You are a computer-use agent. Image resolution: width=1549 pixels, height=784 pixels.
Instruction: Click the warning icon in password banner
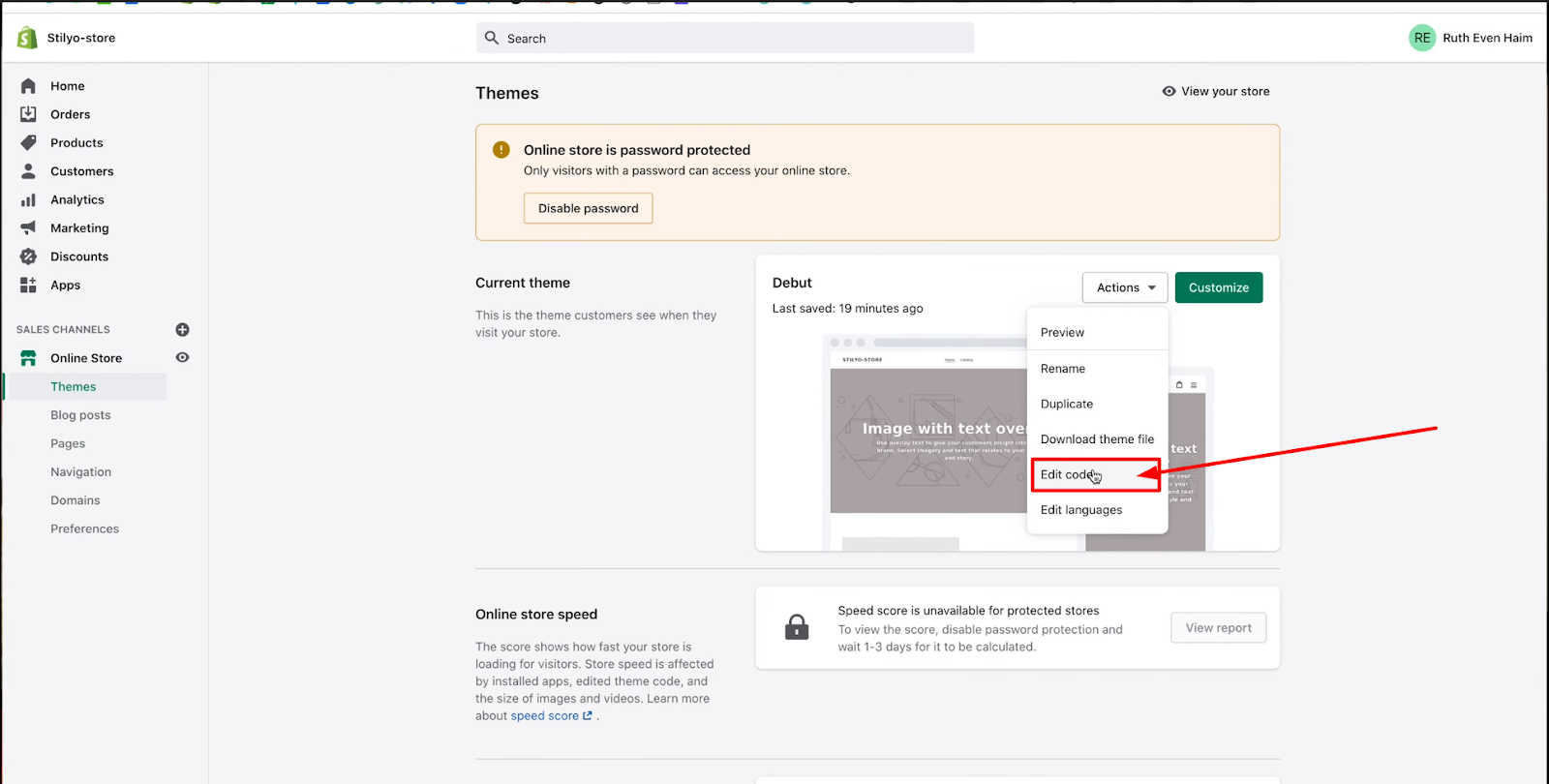coord(501,150)
